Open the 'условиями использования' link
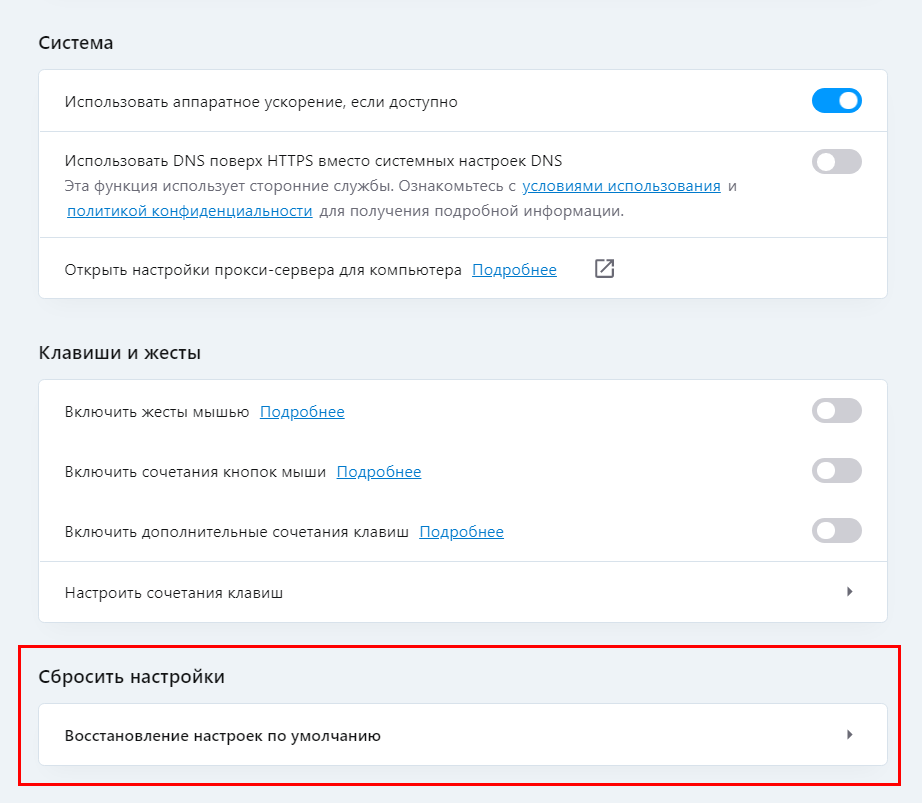Image resolution: width=922 pixels, height=803 pixels. tap(621, 186)
